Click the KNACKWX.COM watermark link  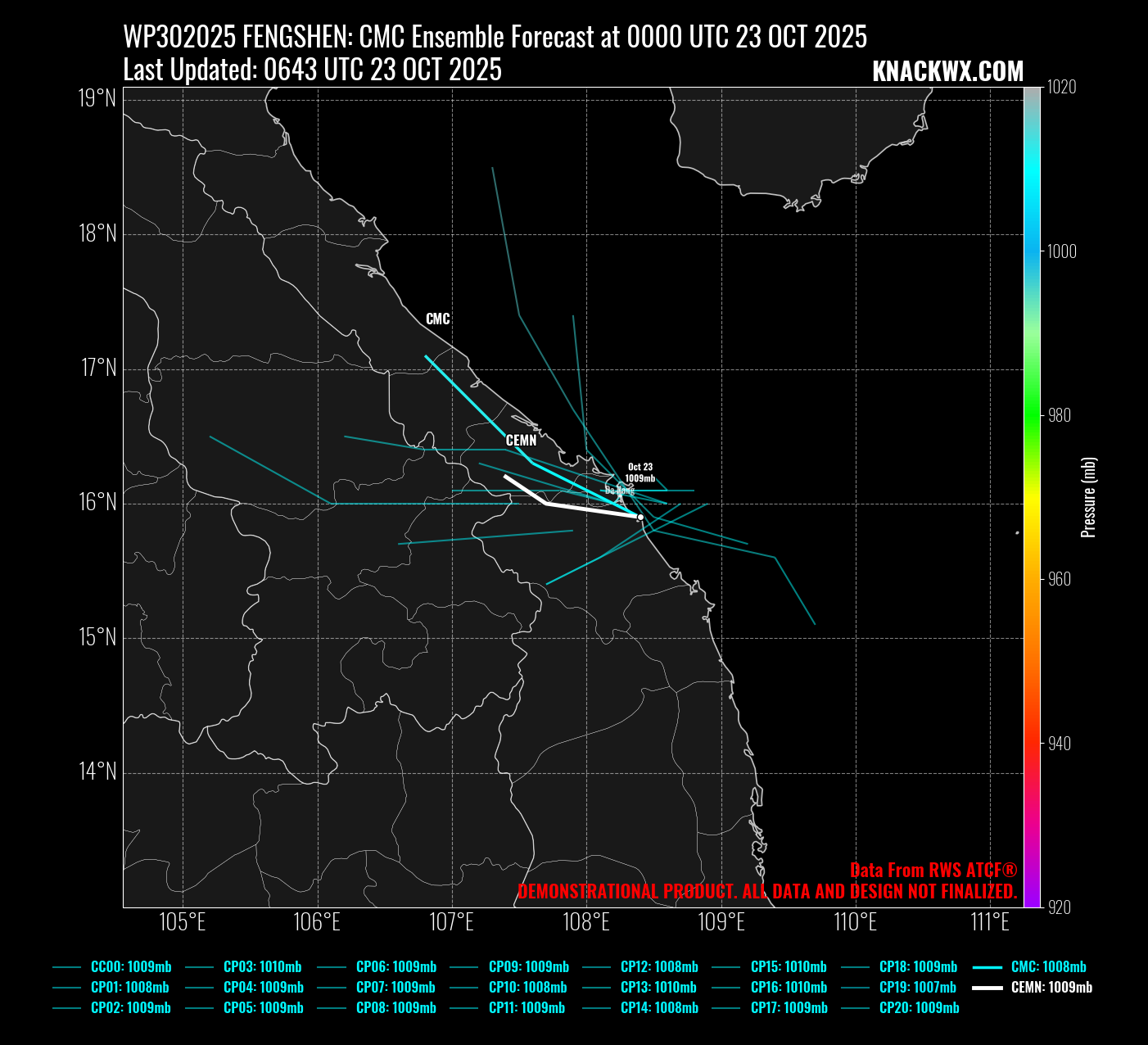[x=947, y=72]
